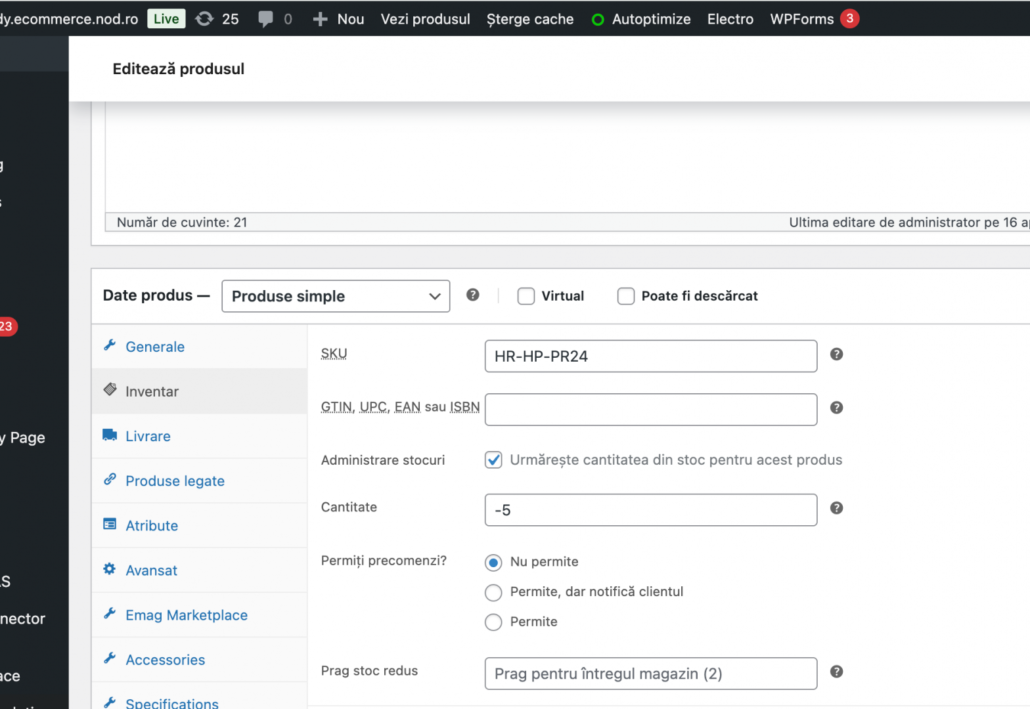Select Permite, dar notifică clientul radio

[493, 593]
